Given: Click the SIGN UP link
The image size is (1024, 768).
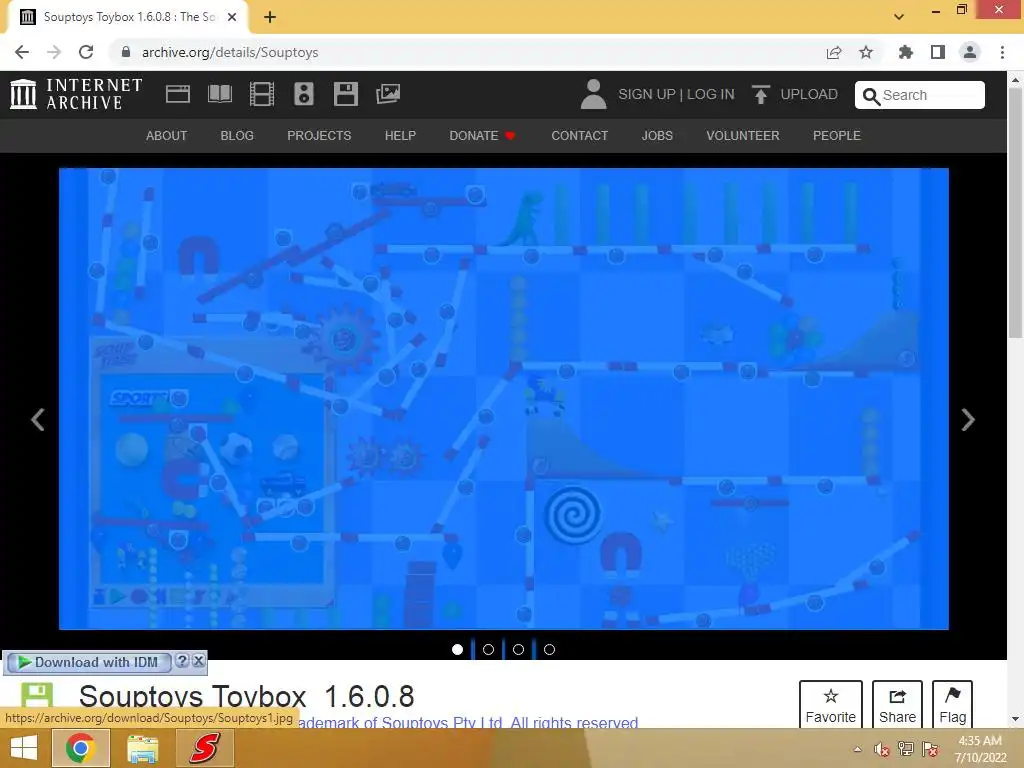Looking at the screenshot, I should click(x=647, y=95).
